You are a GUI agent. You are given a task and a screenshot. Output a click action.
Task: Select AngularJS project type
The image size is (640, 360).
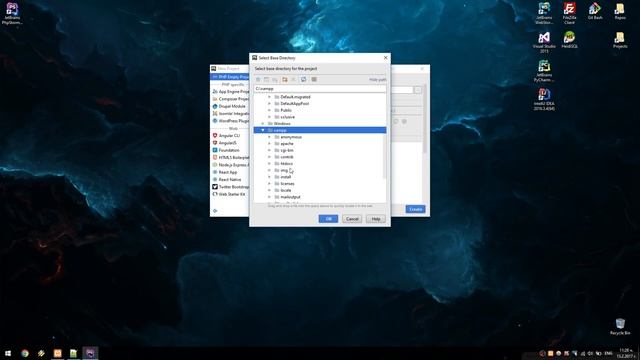[224, 143]
